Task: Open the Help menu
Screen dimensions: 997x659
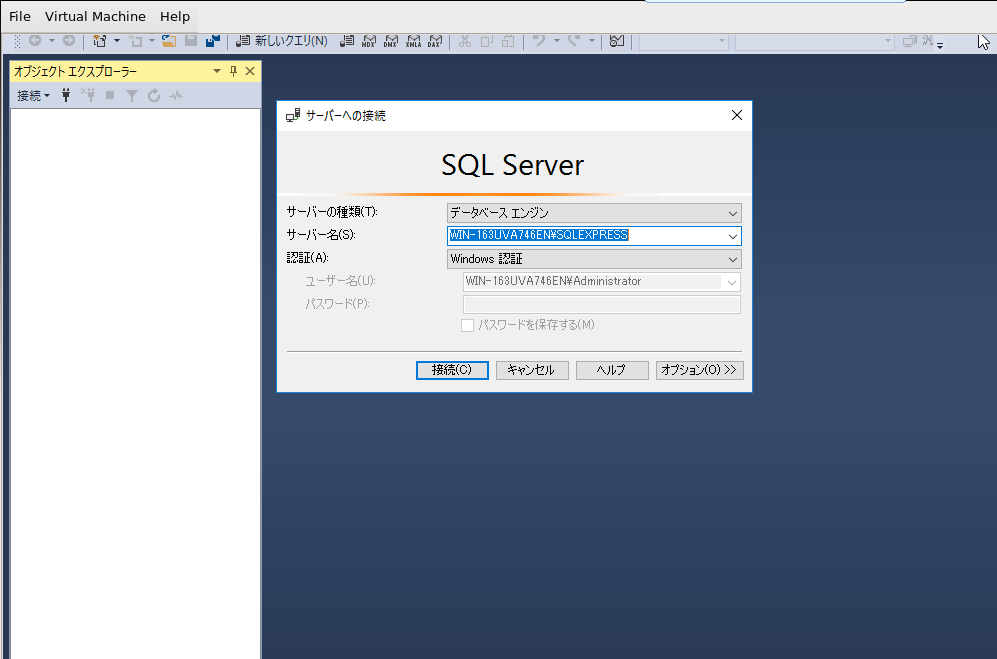Action: (175, 17)
